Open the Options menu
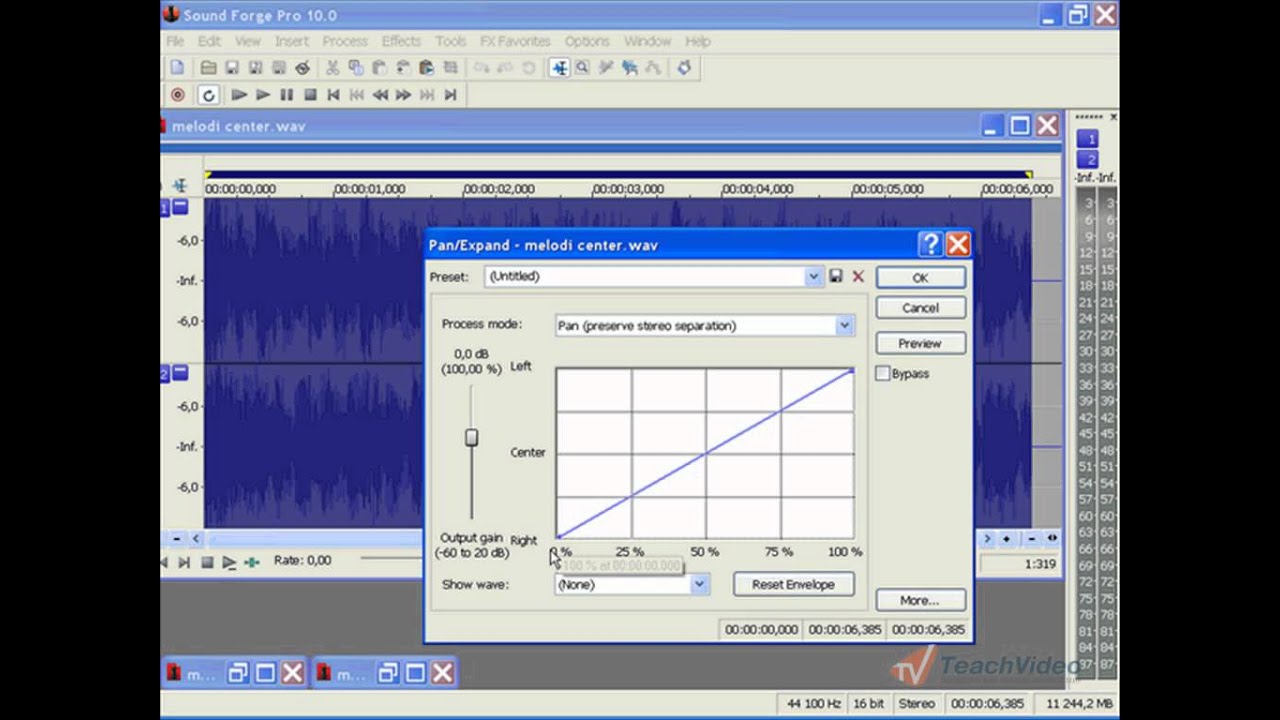The height and width of the screenshot is (720, 1280). point(587,41)
